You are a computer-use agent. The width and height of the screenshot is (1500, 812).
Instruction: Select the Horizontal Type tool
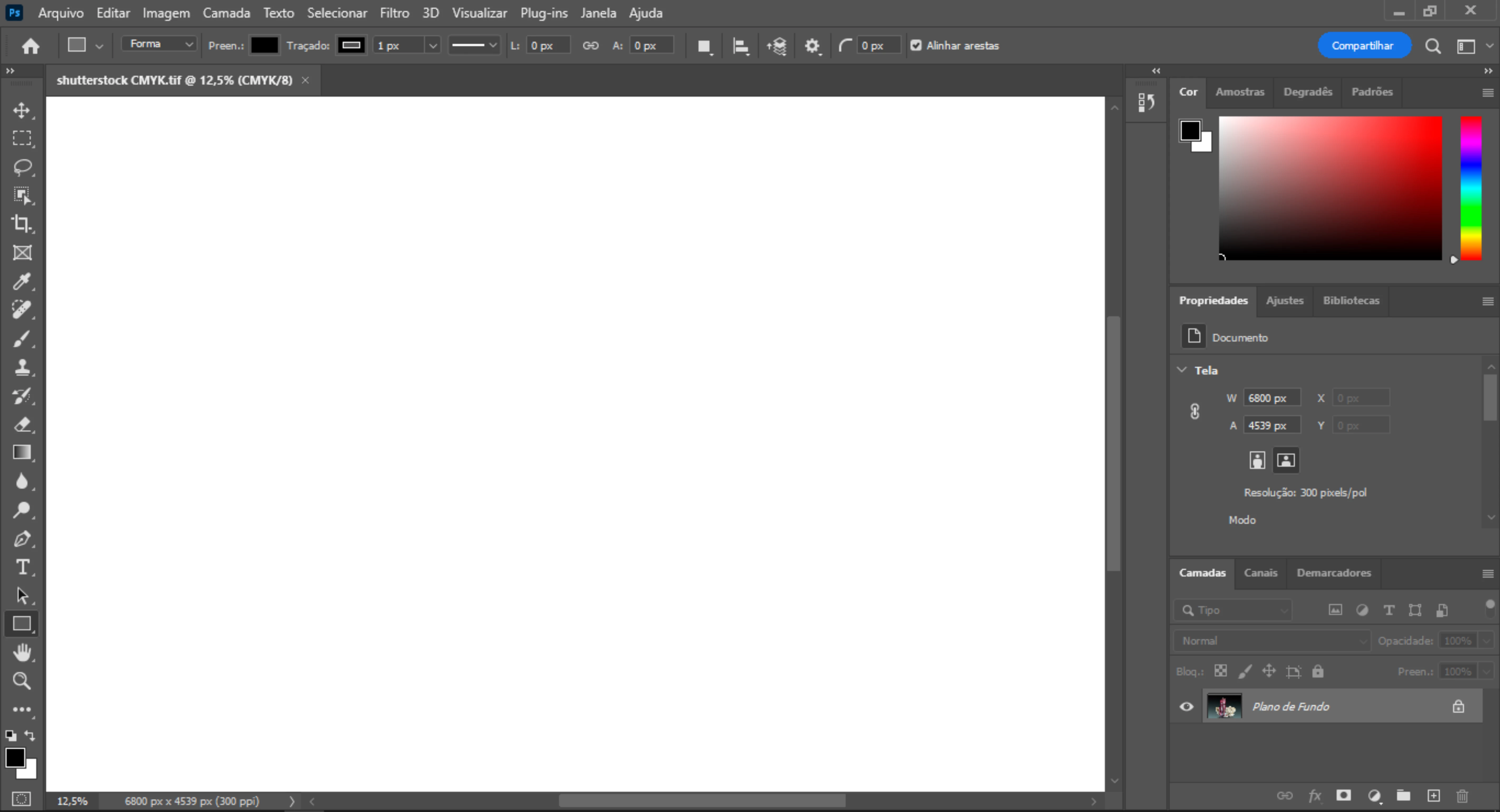(22, 567)
